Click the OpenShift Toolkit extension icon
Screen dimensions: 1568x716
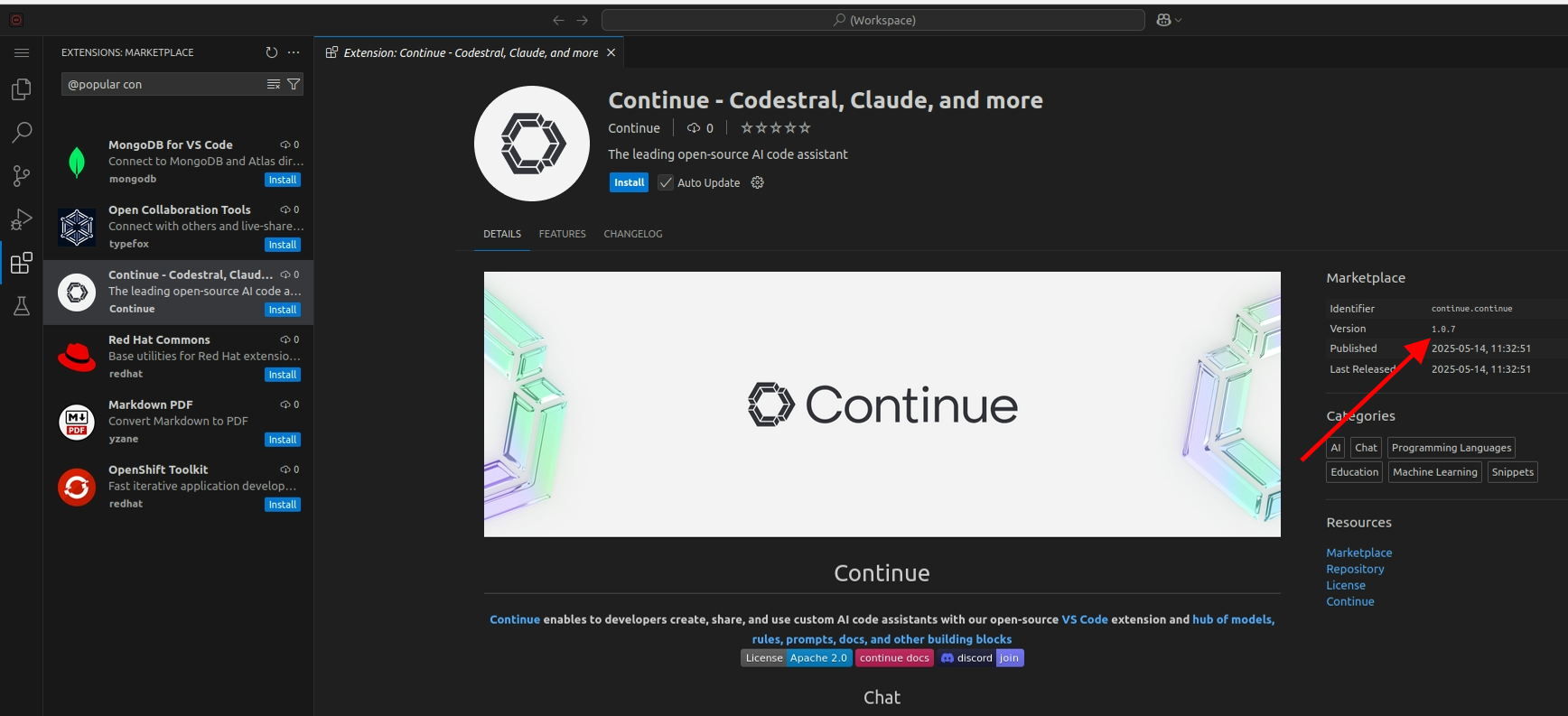77,488
